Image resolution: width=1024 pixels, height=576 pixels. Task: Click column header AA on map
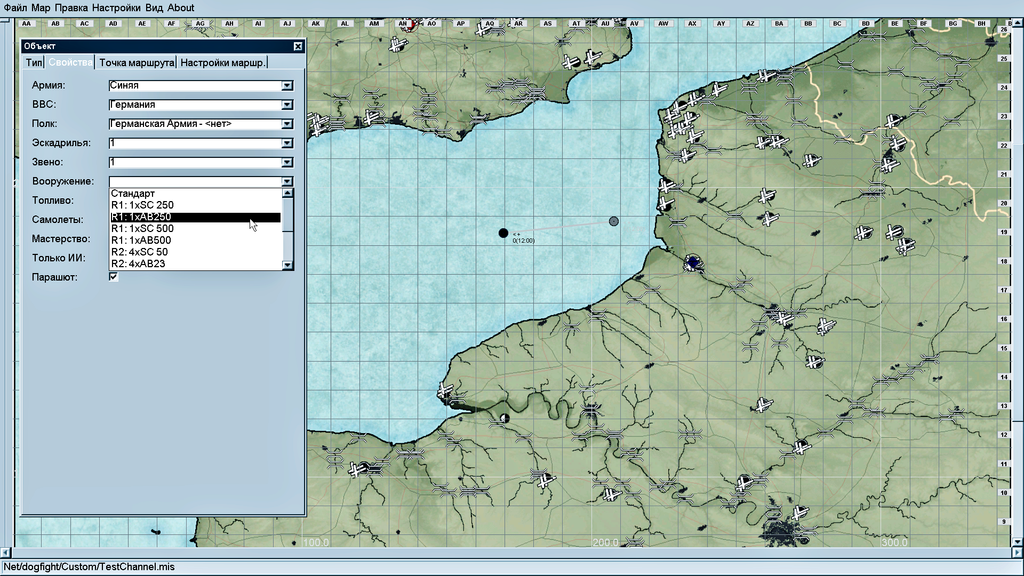(x=26, y=24)
